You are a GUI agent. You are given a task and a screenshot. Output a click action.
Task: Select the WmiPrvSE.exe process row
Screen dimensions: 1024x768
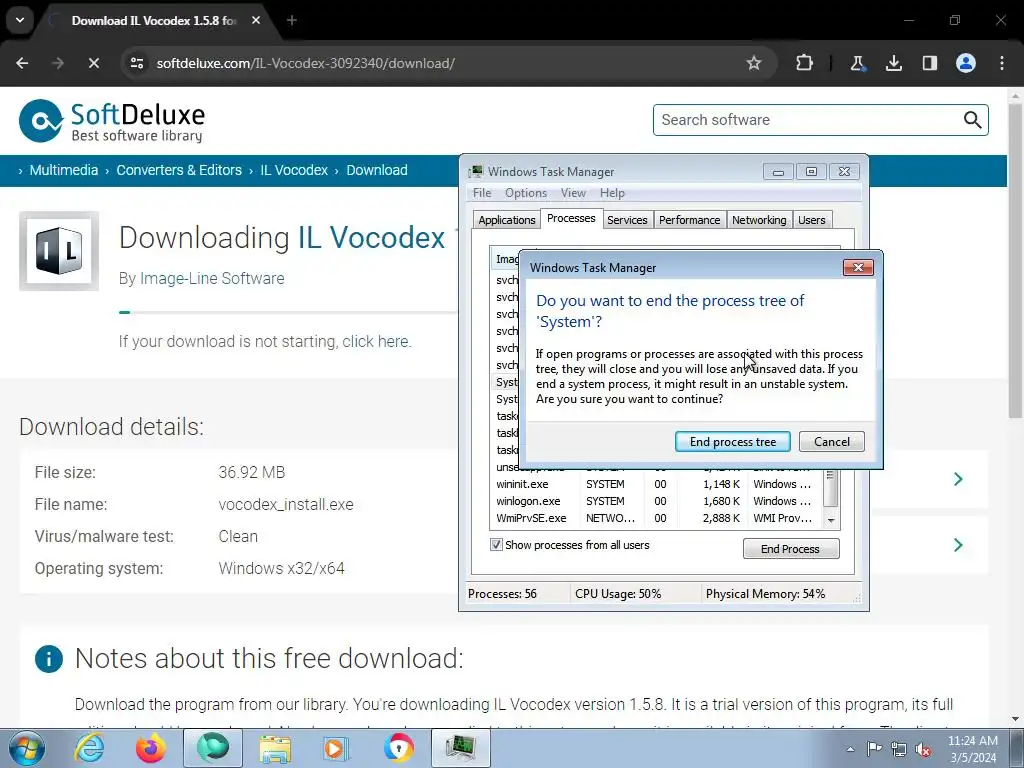click(x=656, y=518)
